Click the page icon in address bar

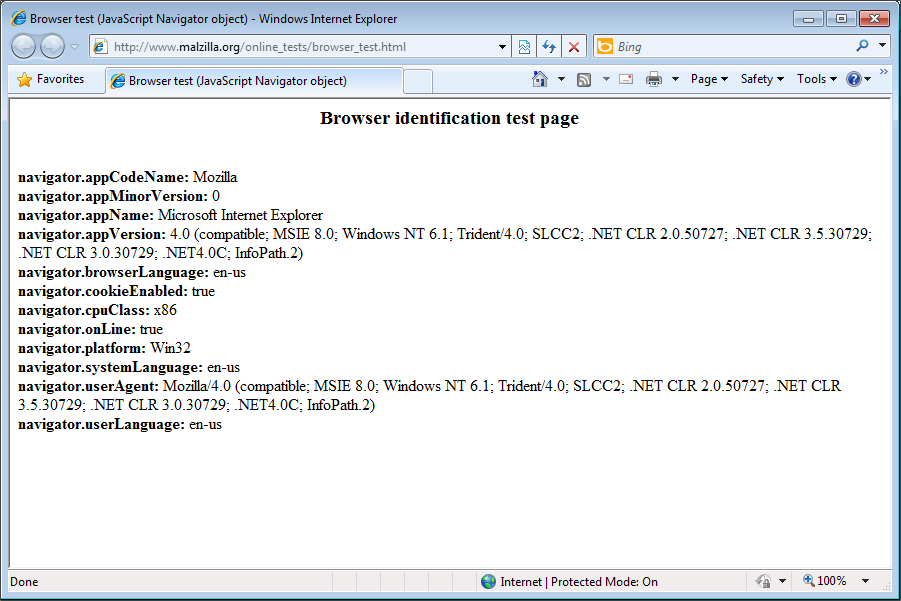coord(100,47)
